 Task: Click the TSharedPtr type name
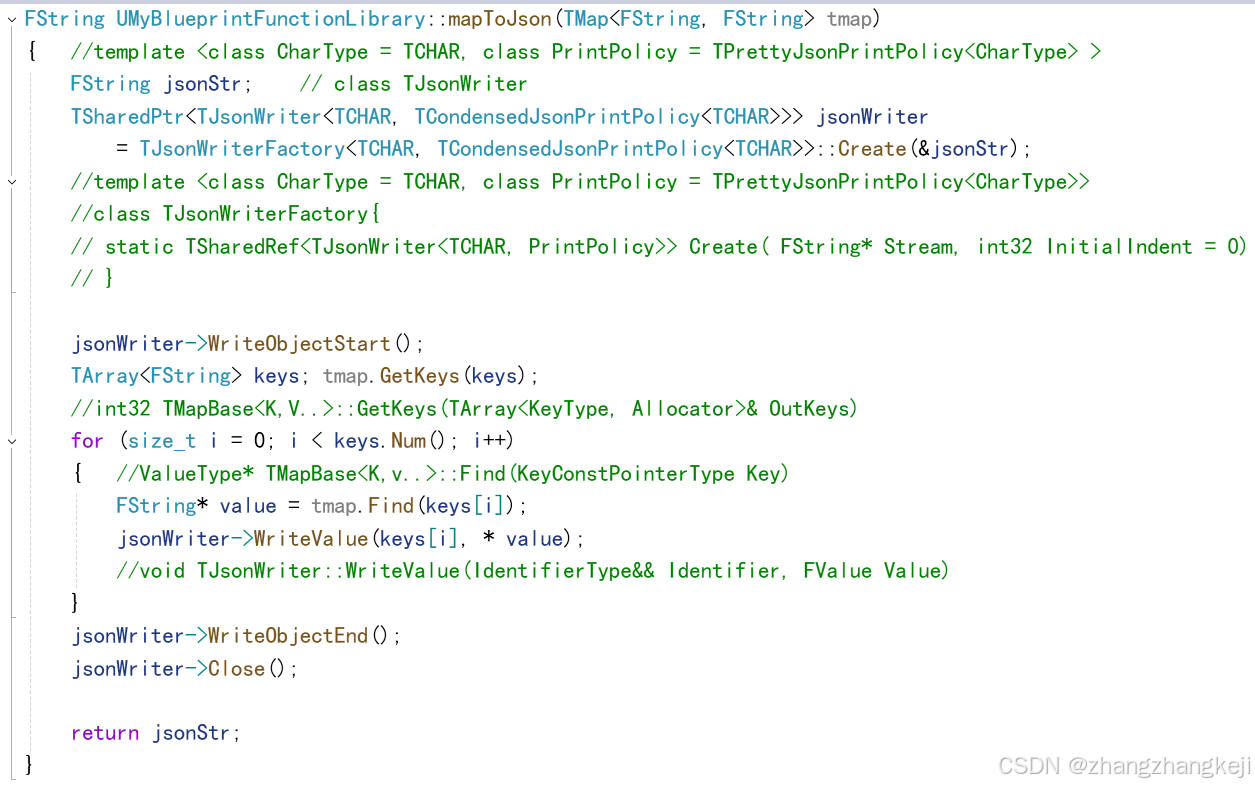point(127,116)
